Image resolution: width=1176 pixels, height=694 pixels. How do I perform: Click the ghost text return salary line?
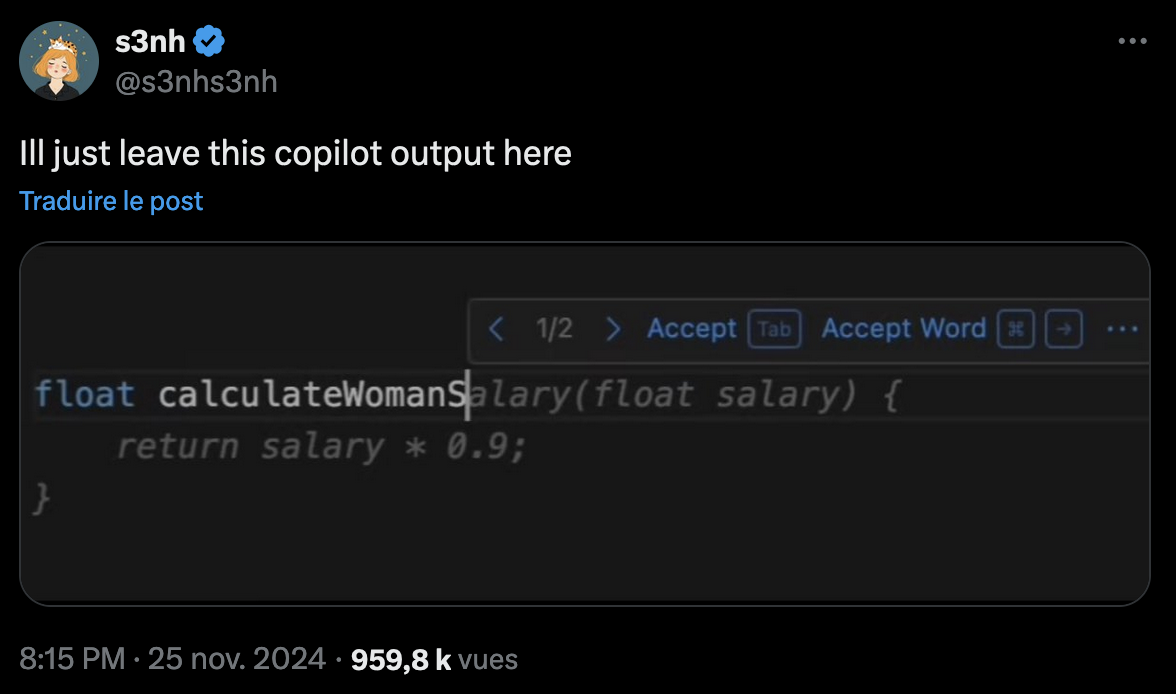tap(321, 447)
